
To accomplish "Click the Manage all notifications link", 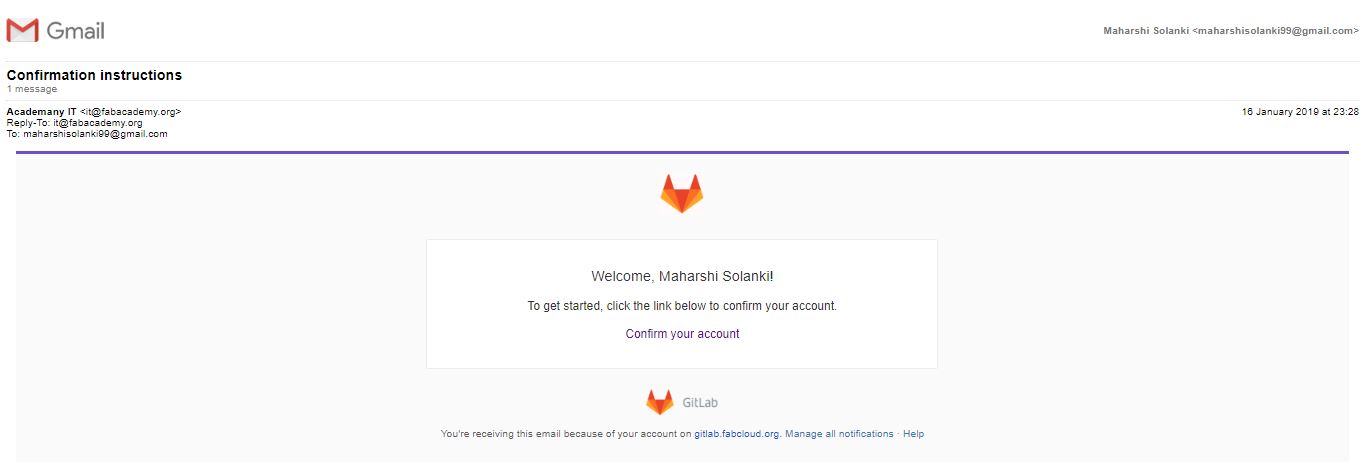I will tap(839, 434).
